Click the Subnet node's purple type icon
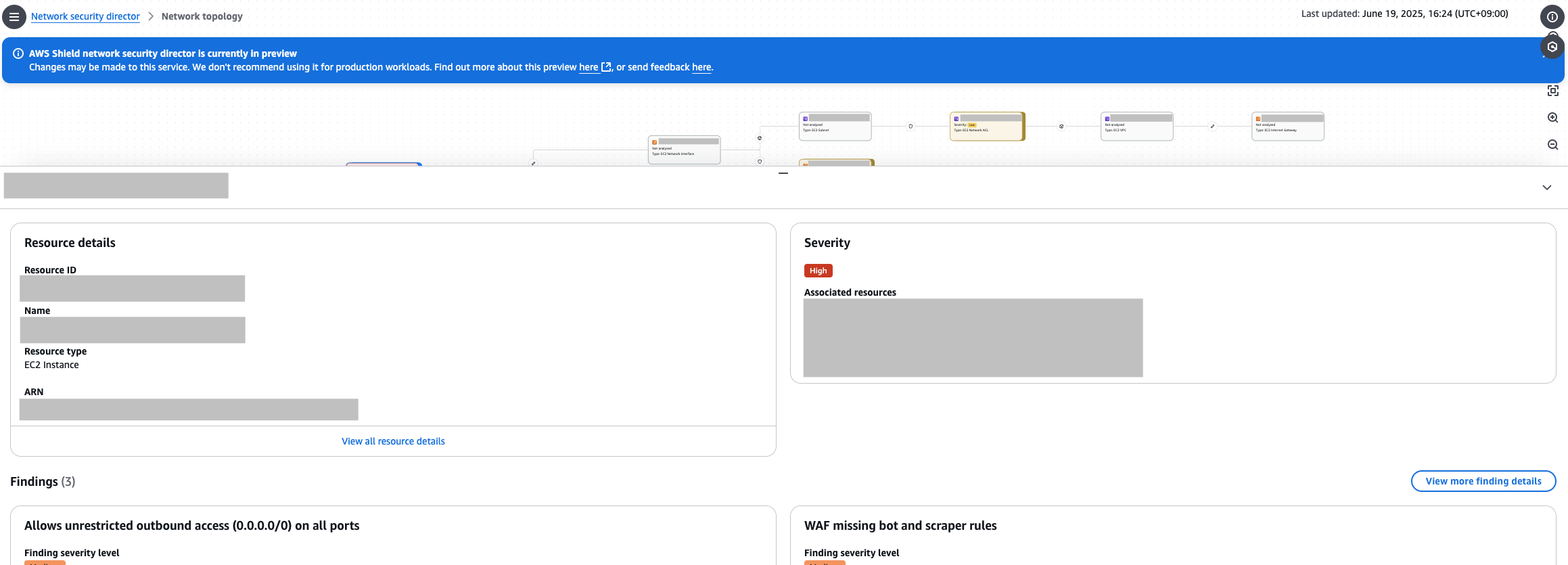This screenshot has width=1568, height=565. pos(805,118)
